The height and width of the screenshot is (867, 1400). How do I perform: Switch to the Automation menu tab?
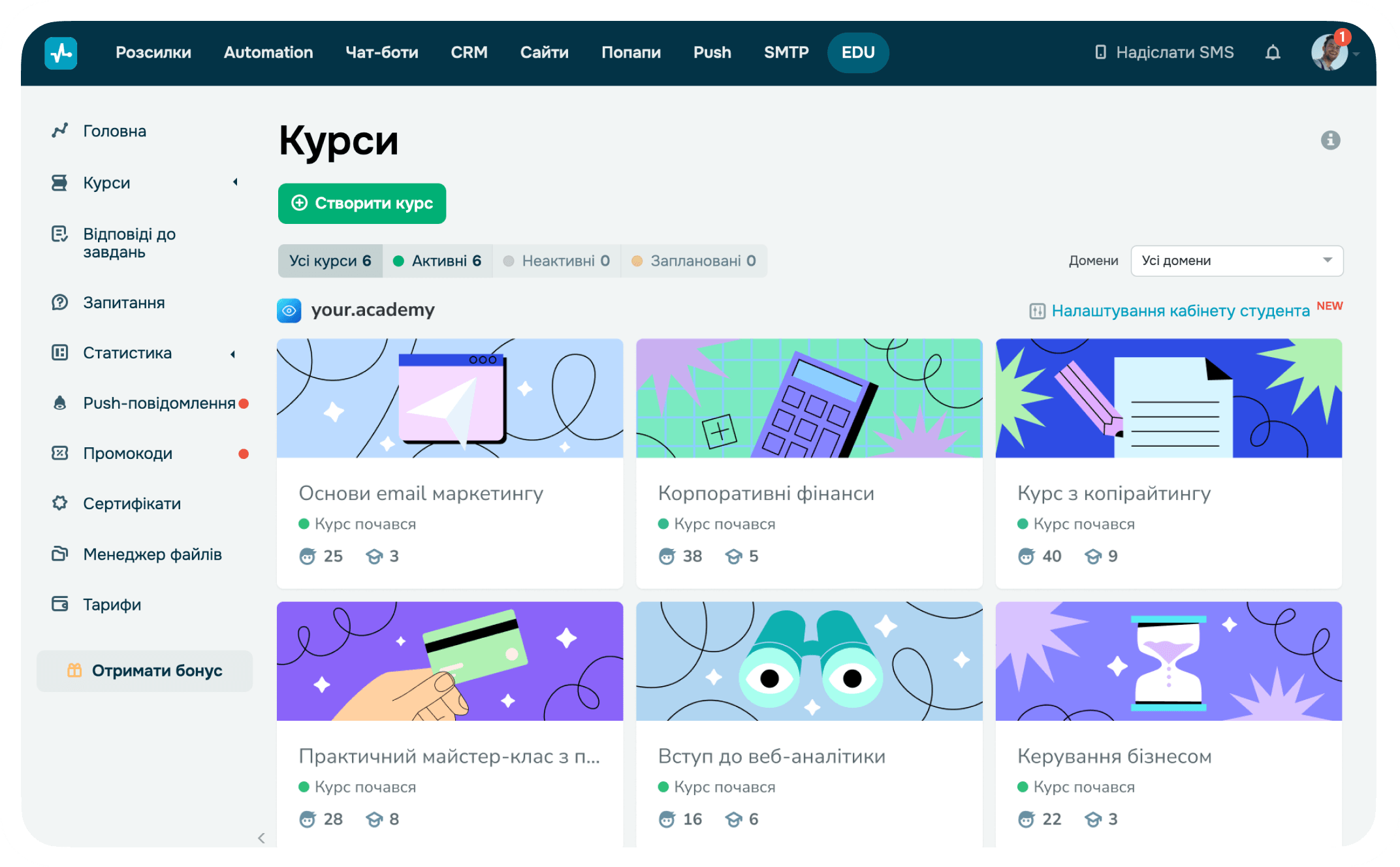(x=268, y=53)
